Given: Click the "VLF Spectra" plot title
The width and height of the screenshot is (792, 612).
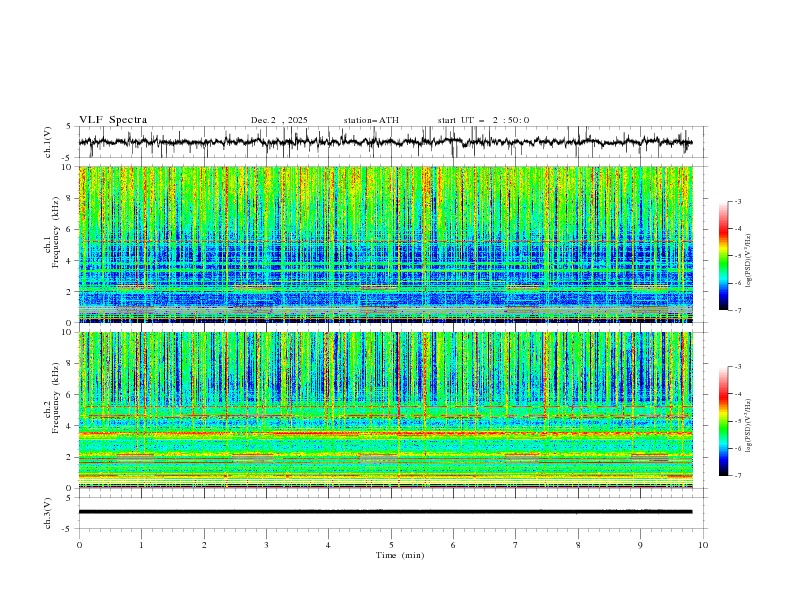Looking at the screenshot, I should point(113,120).
